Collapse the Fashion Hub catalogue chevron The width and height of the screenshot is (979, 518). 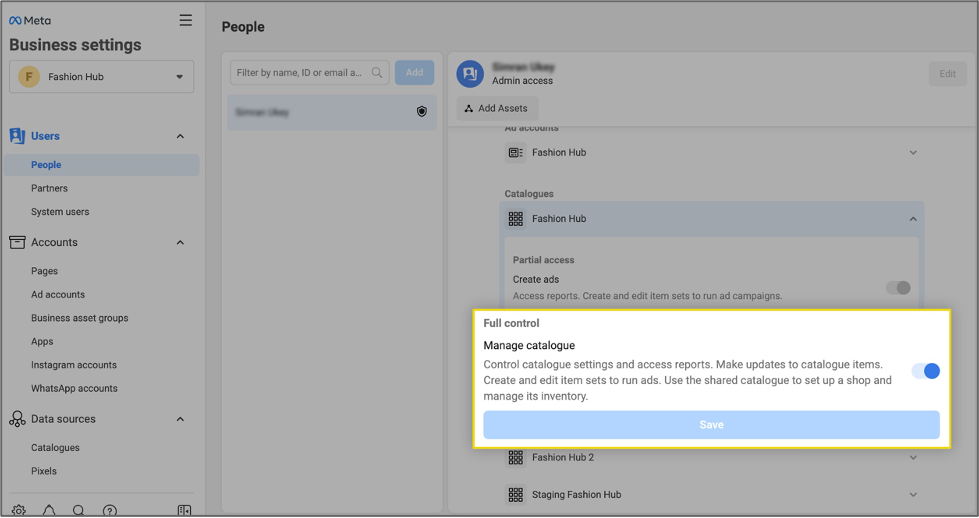click(x=913, y=218)
